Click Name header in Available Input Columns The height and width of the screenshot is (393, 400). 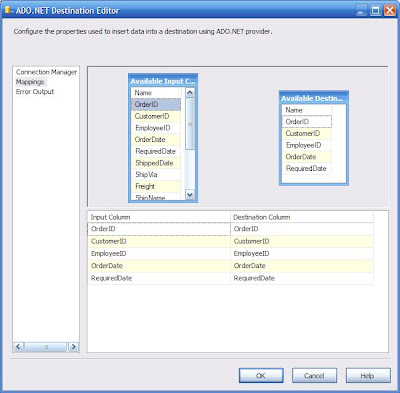click(156, 93)
